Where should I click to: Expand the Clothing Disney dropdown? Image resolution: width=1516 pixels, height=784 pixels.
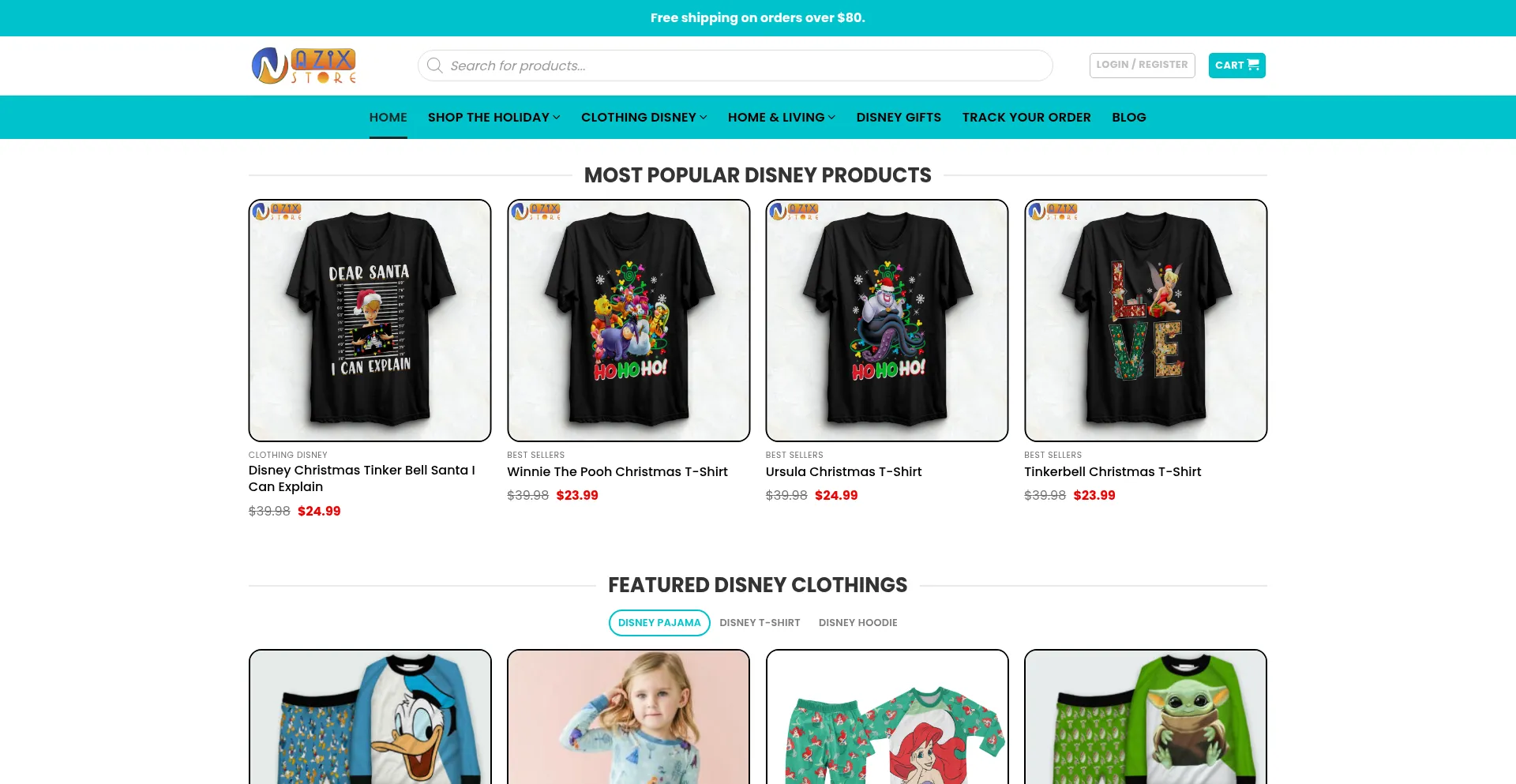pos(644,118)
